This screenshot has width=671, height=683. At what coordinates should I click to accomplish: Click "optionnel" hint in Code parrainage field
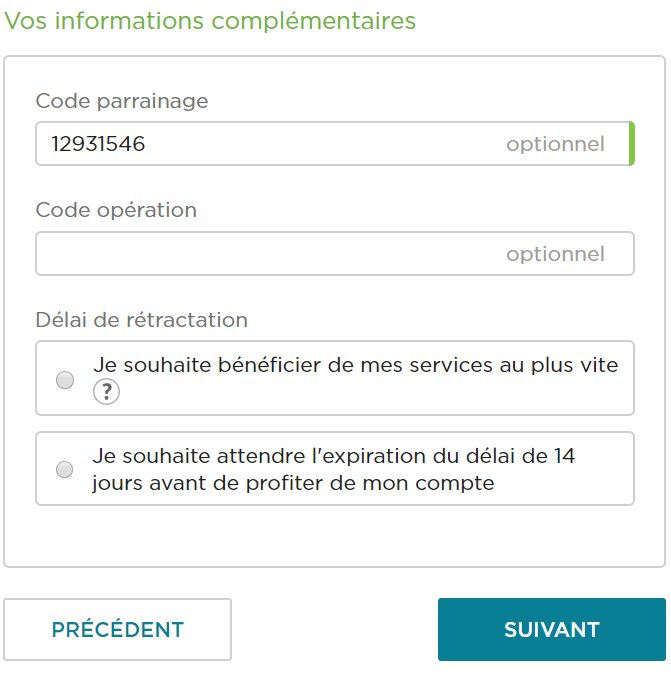click(x=555, y=144)
